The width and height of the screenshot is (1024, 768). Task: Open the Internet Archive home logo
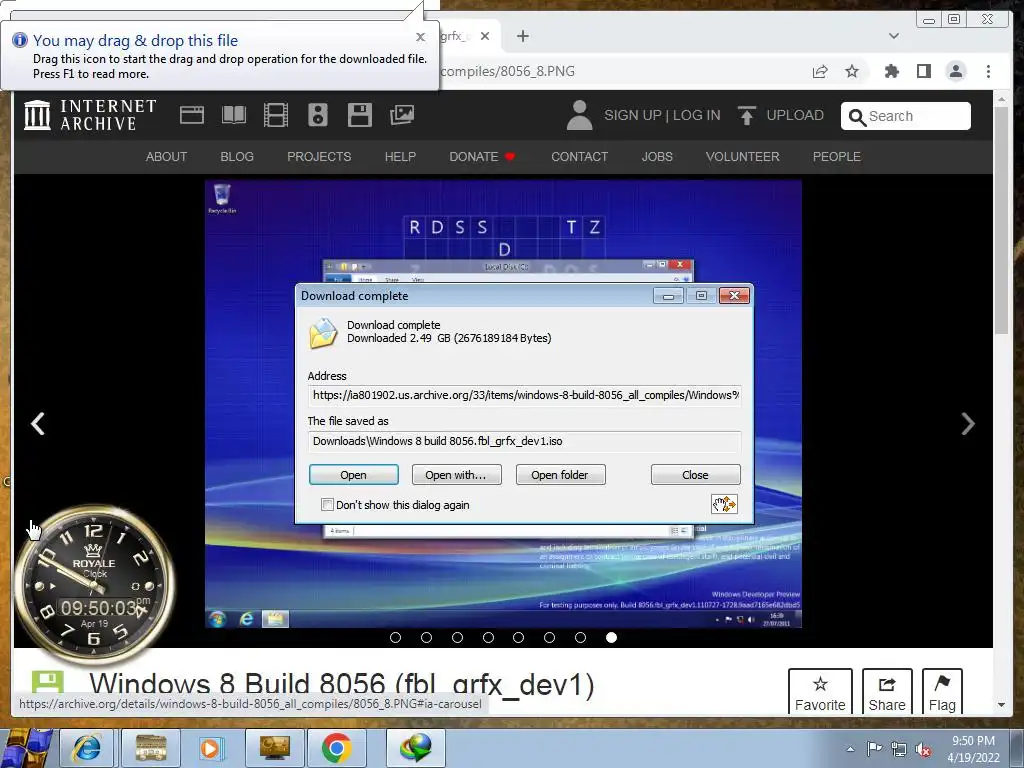coord(89,115)
